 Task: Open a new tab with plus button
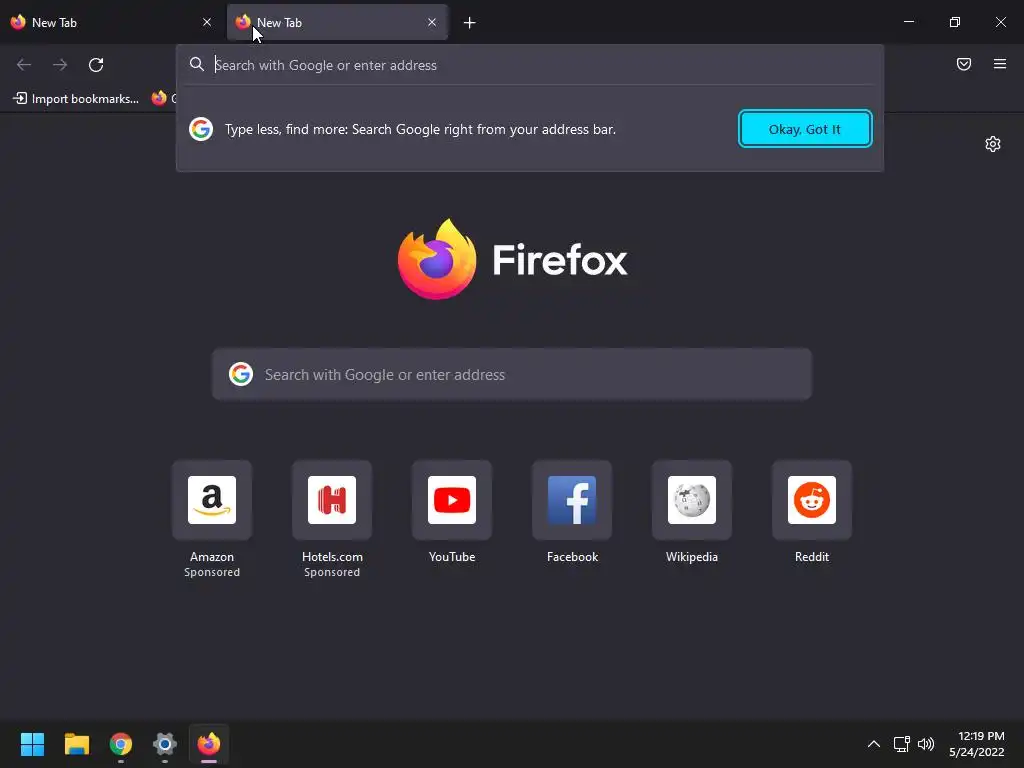click(470, 23)
